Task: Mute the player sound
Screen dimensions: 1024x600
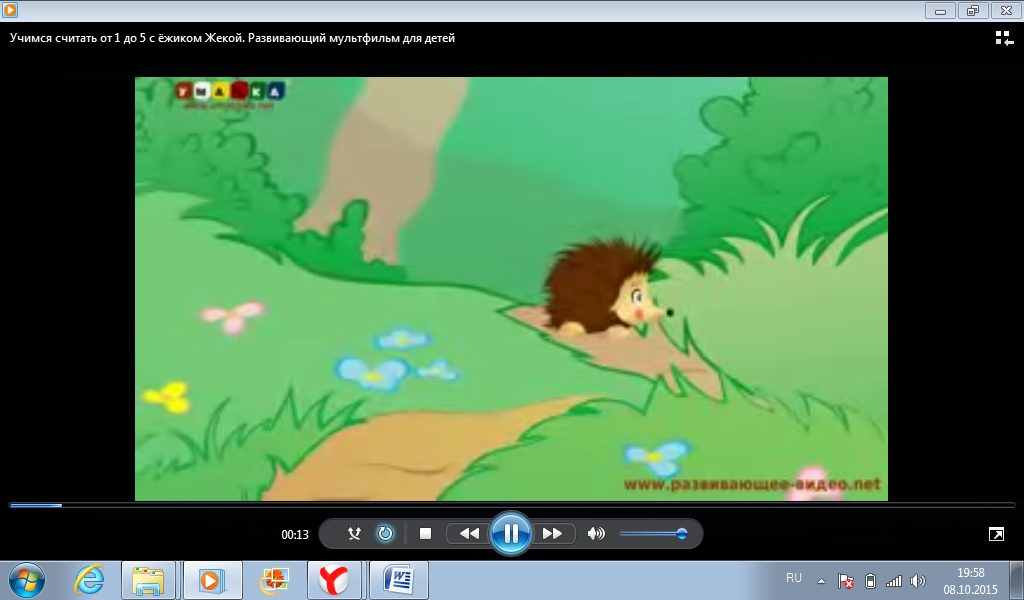Action: click(596, 533)
